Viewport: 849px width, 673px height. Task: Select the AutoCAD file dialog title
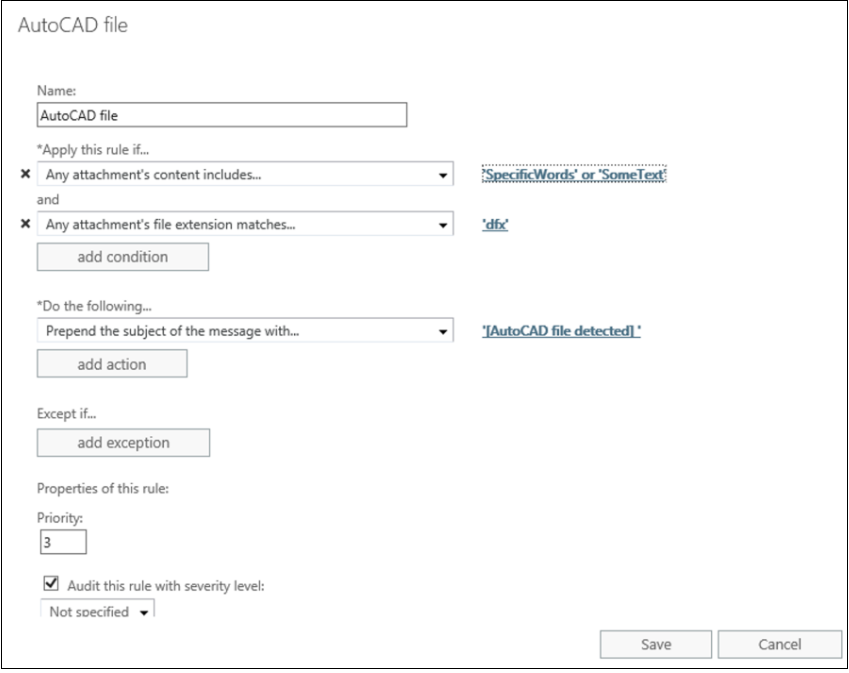pyautogui.click(x=73, y=25)
